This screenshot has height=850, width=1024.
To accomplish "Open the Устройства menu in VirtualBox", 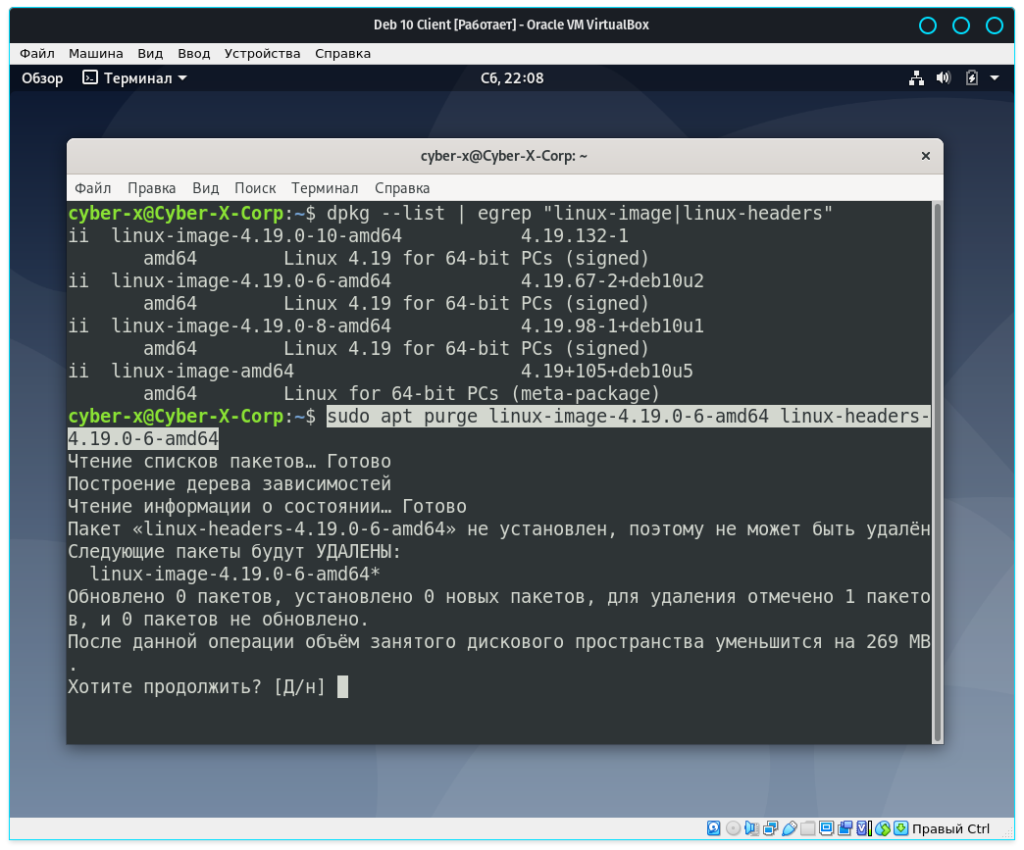I will tap(262, 53).
